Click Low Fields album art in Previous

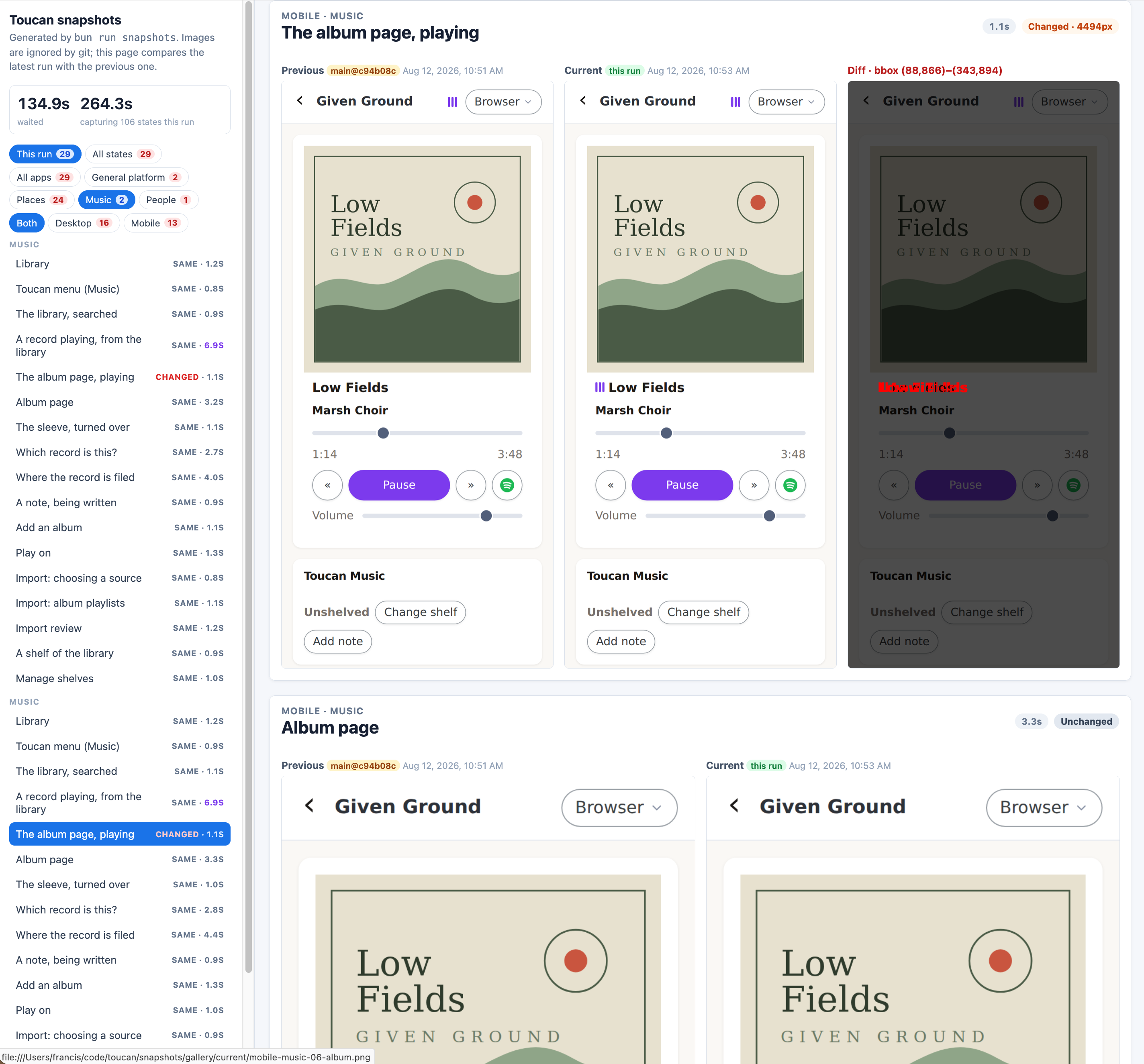click(417, 259)
